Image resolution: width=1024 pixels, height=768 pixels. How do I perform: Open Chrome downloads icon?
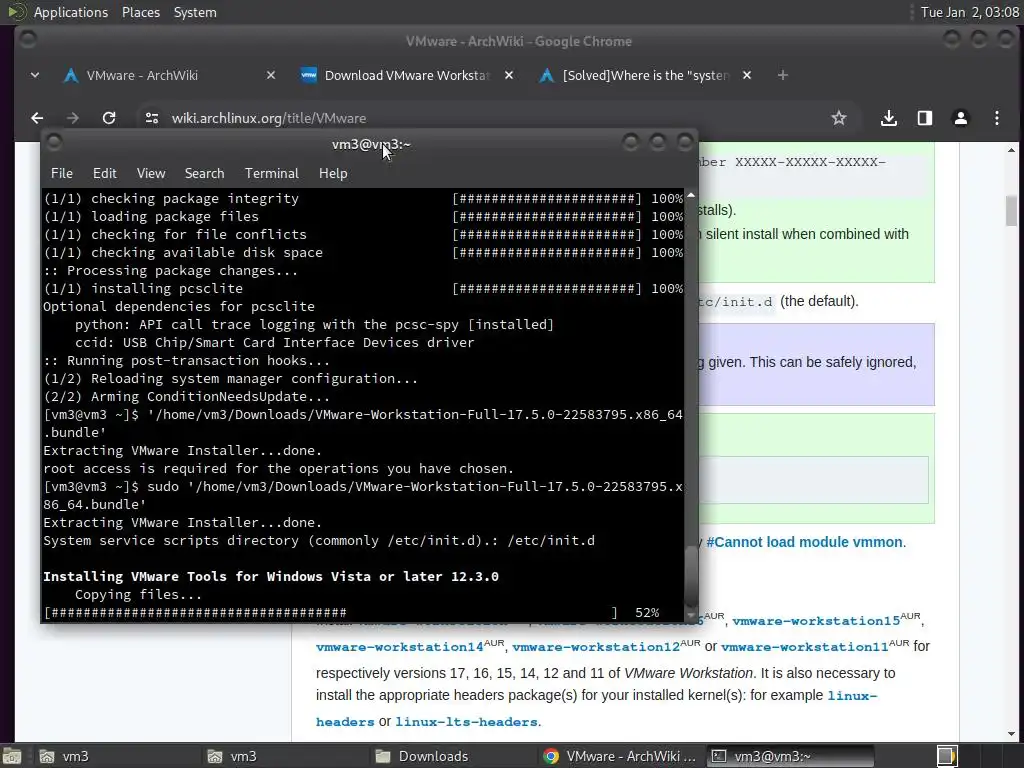click(888, 118)
